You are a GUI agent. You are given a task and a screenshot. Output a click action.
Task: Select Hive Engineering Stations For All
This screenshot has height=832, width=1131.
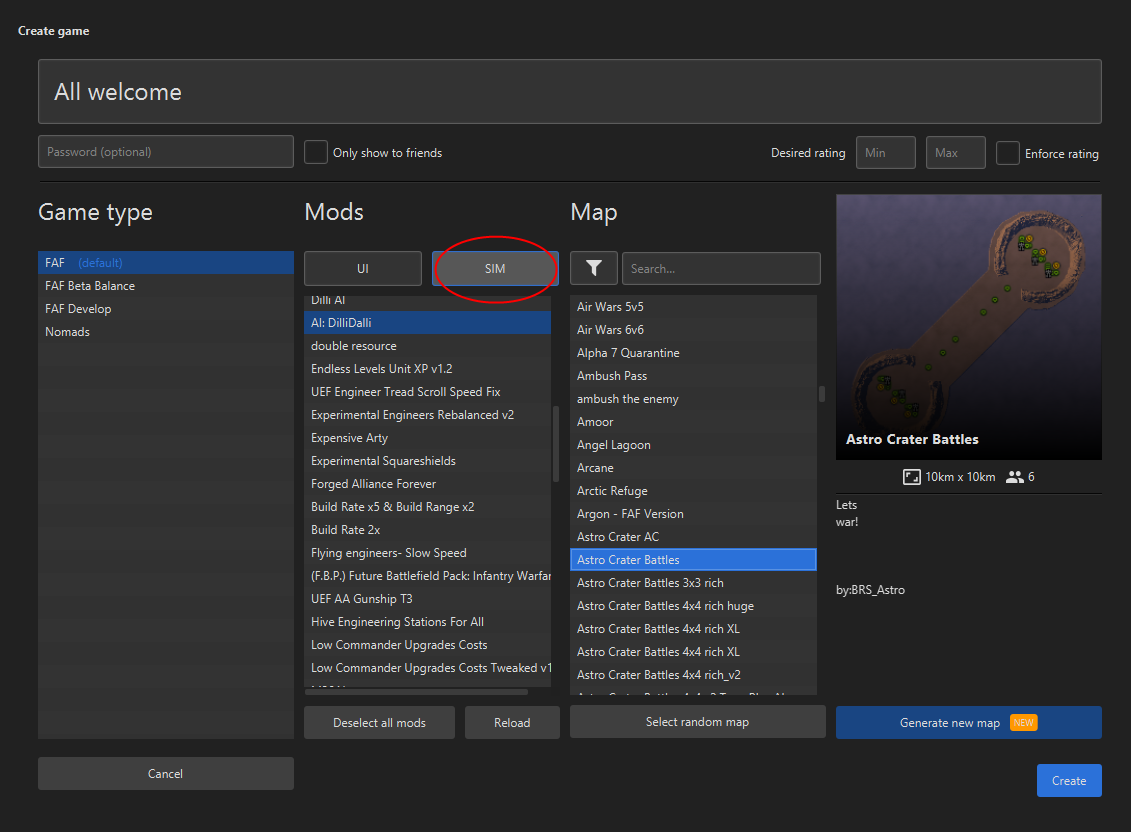coord(427,622)
